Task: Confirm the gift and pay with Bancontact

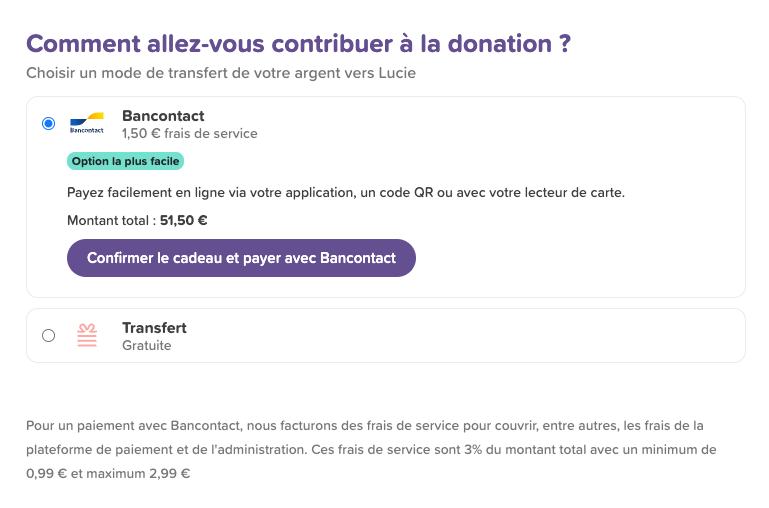Action: point(241,258)
